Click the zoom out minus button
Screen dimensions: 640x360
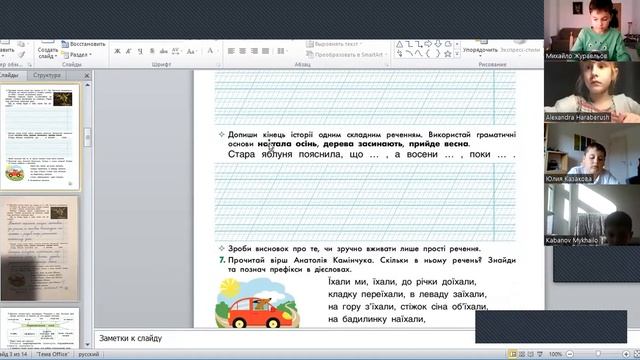pyautogui.click(x=570, y=354)
